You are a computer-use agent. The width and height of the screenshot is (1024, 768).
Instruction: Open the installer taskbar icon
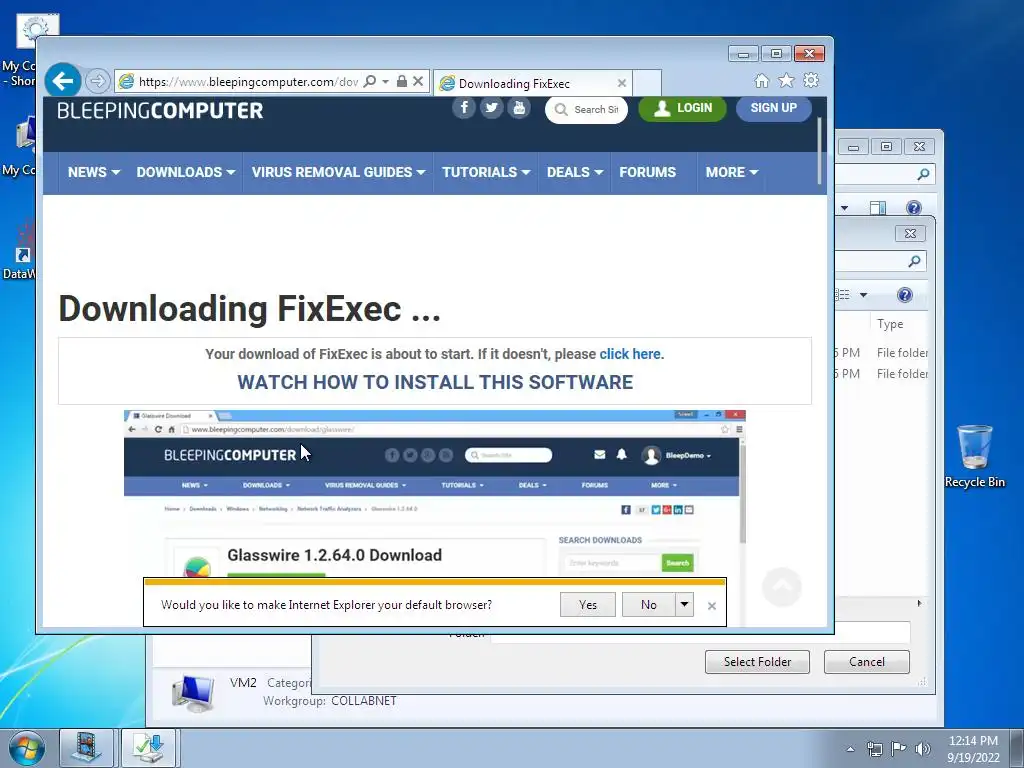click(148, 748)
